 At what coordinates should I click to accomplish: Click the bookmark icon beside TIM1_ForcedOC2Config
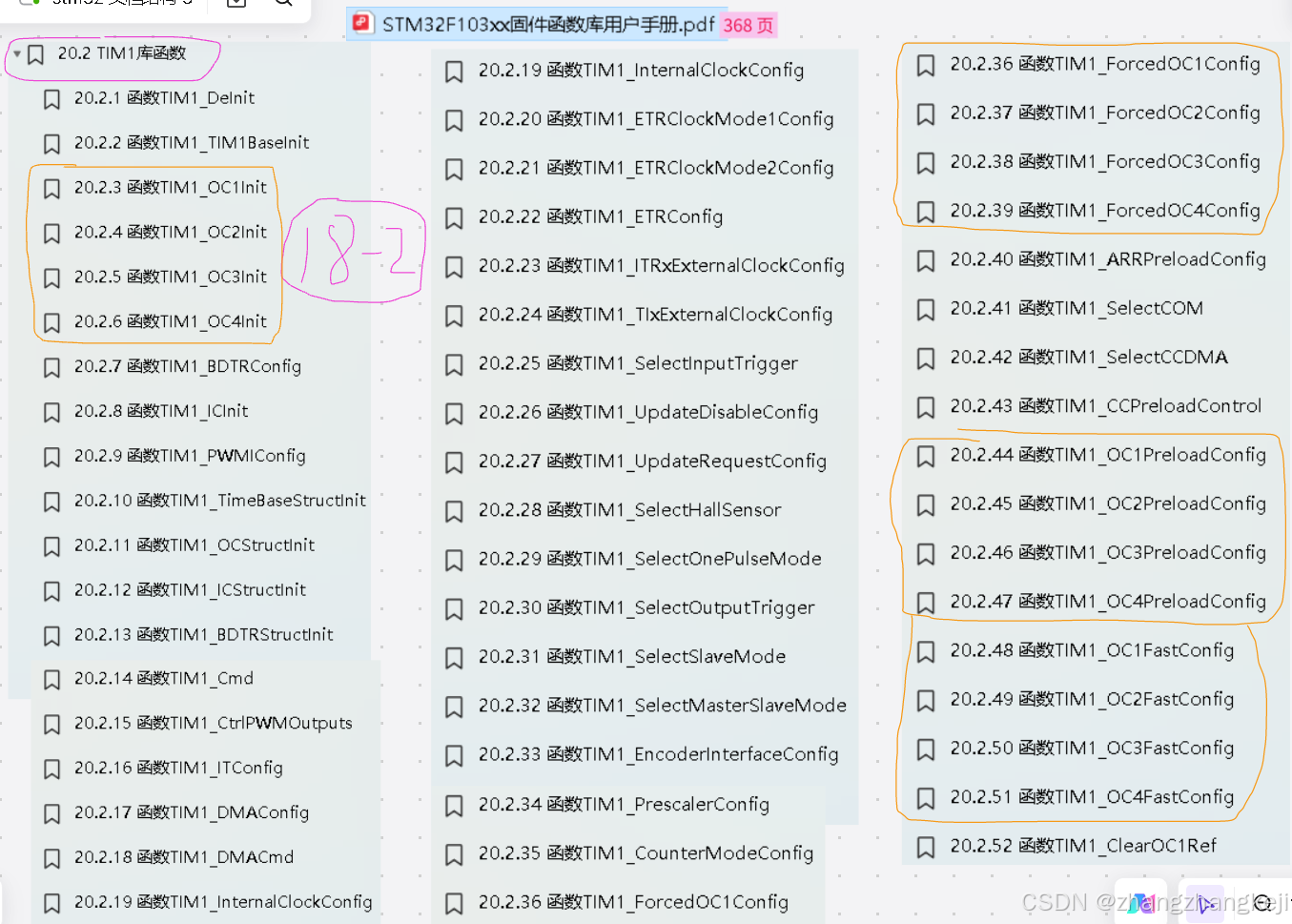(x=926, y=114)
